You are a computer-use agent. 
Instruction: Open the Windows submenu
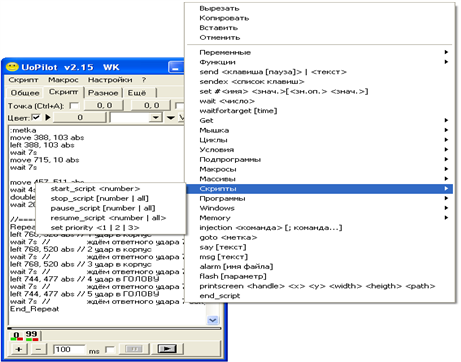319,208
